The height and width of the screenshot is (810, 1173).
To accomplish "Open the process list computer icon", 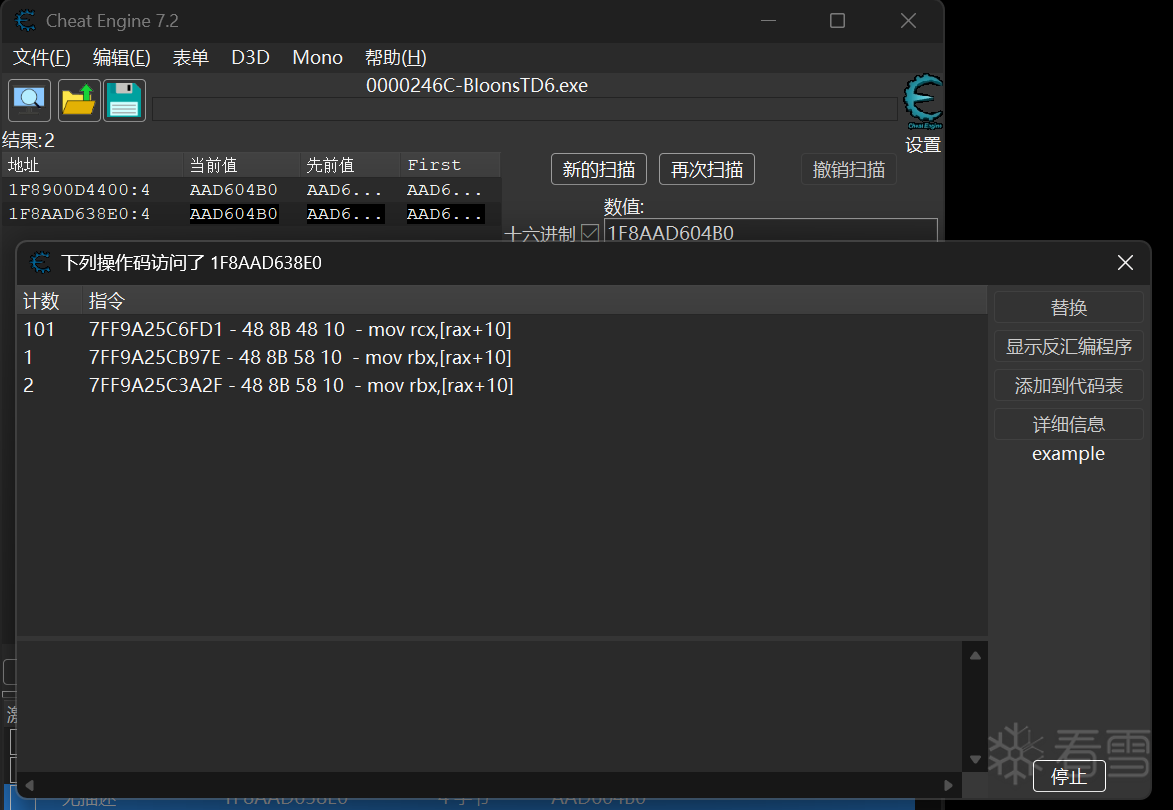I will coord(29,100).
